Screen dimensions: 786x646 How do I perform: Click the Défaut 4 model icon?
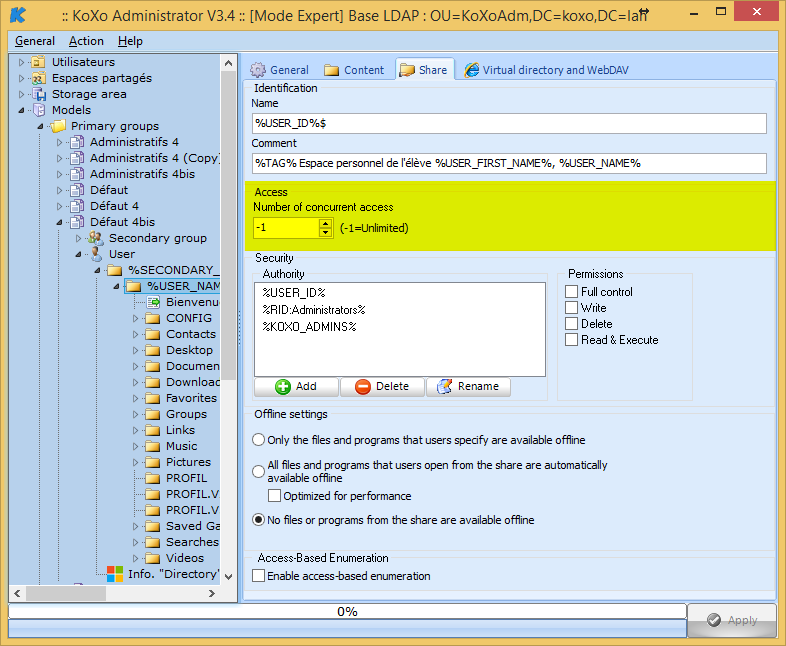76,206
